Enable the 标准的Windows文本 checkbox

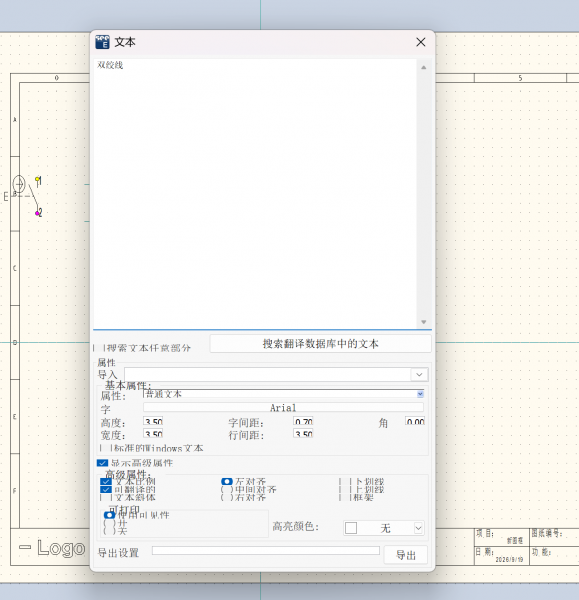tap(105, 448)
